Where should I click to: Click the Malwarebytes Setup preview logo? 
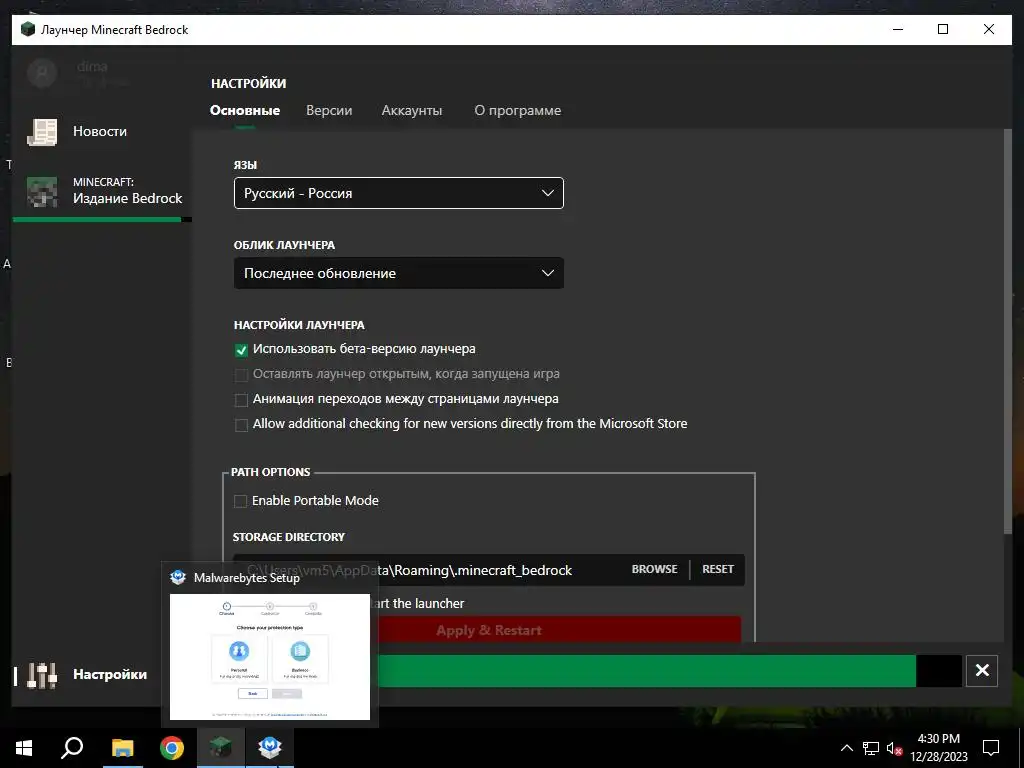(178, 577)
